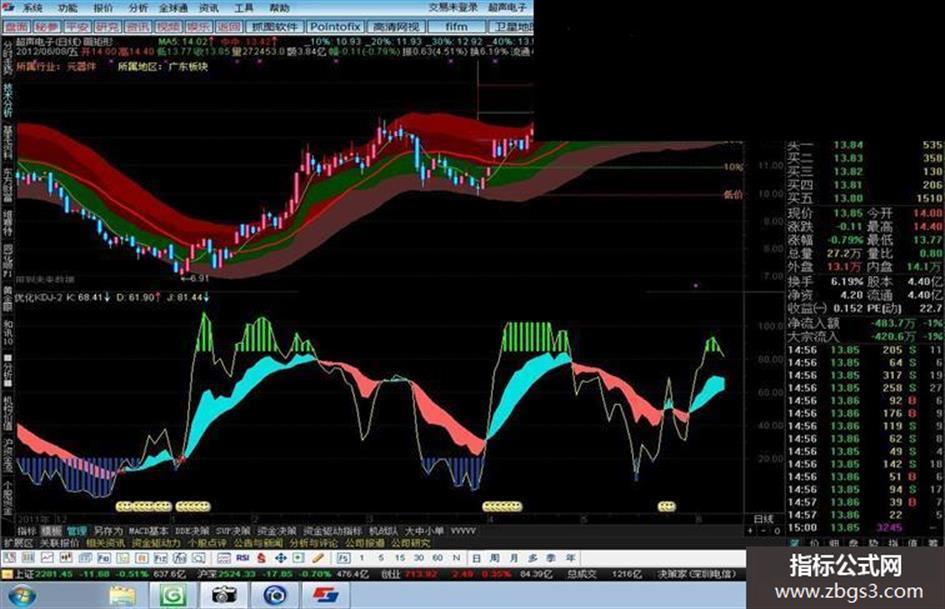Open the 帮助 menu
Viewport: 945px width, 609px height.
[x=279, y=8]
